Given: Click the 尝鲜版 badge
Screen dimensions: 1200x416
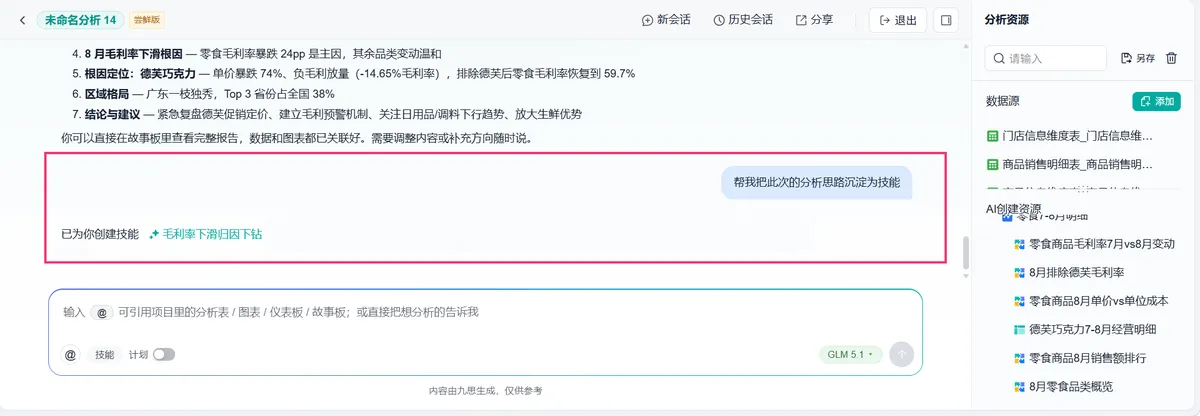Looking at the screenshot, I should (149, 20).
